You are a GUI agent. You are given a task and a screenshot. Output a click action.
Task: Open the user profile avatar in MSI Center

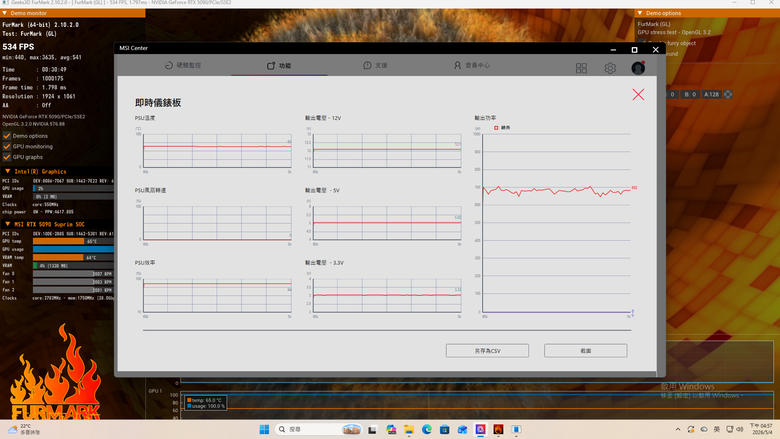pyautogui.click(x=638, y=68)
